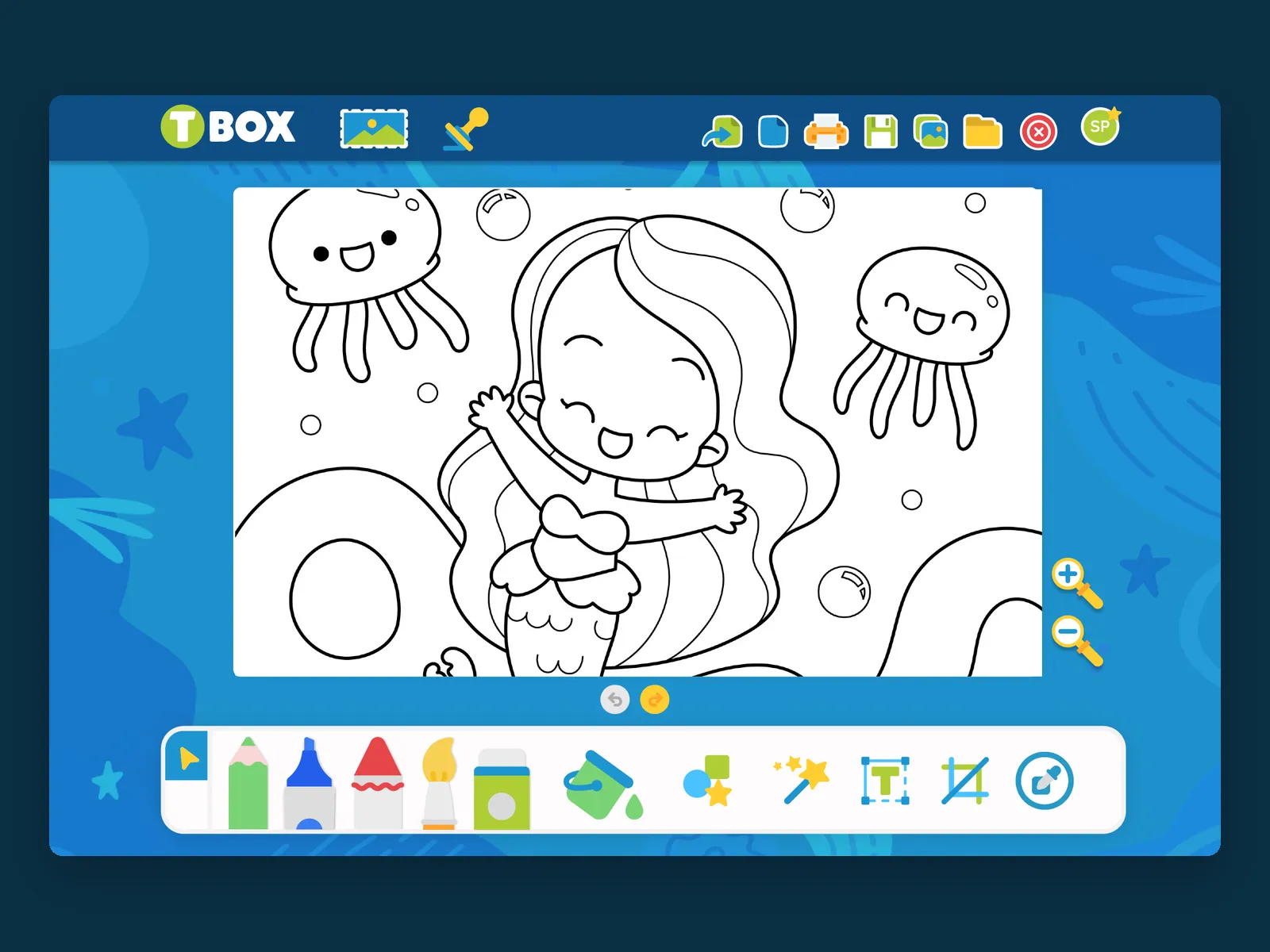Activate the text box tool
Viewport: 1270px width, 952px height.
(x=886, y=781)
